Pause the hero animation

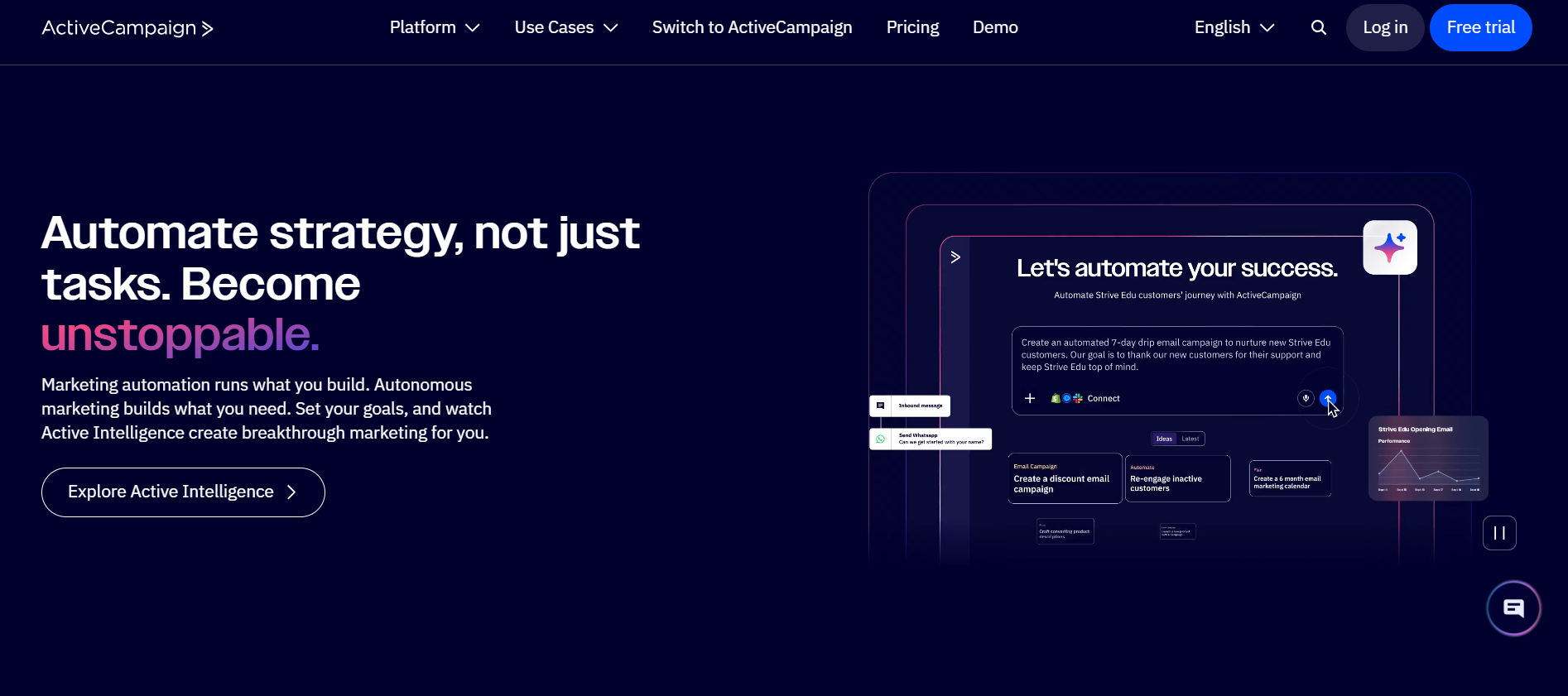click(1499, 533)
